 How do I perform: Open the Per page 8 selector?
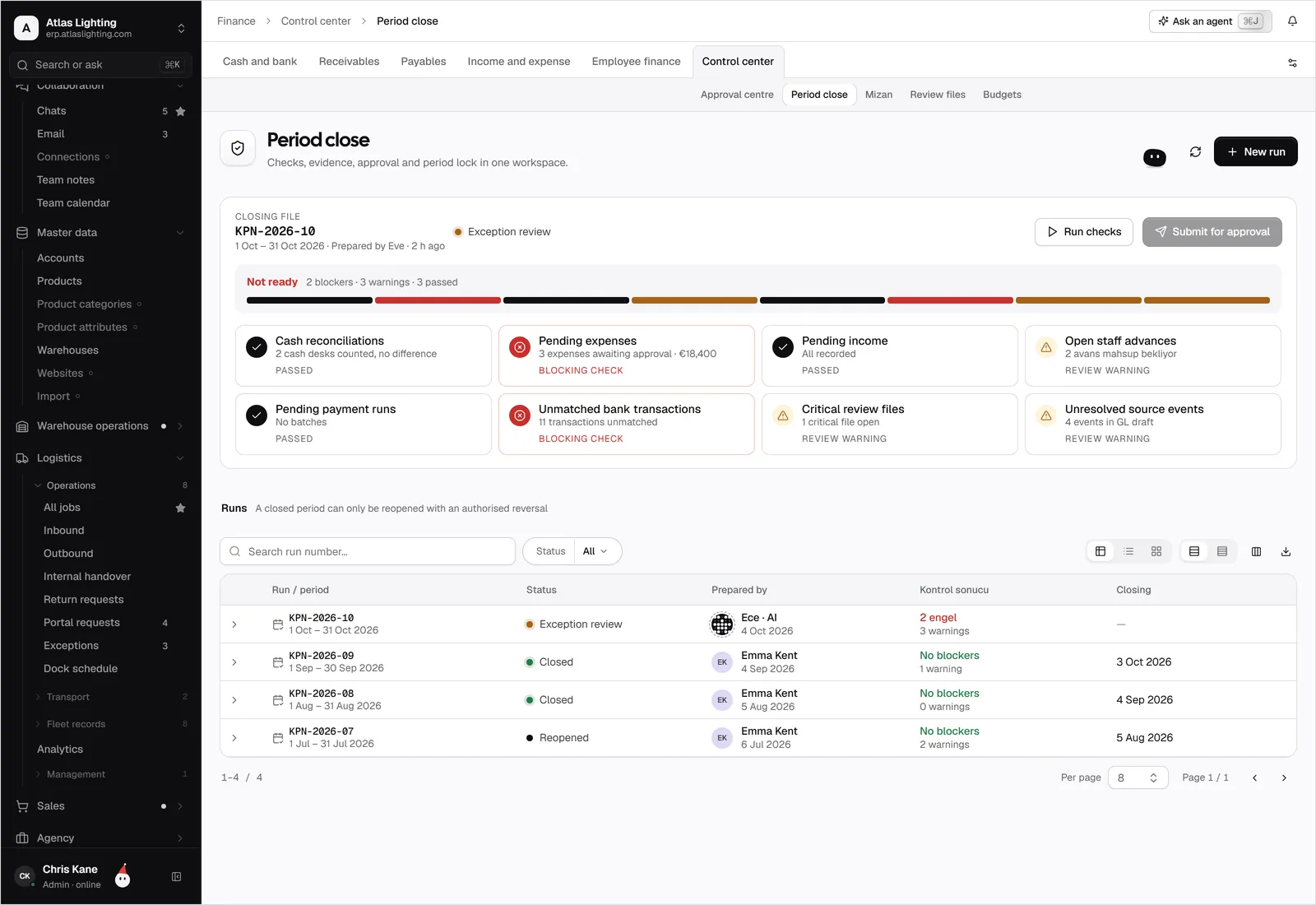(1138, 777)
